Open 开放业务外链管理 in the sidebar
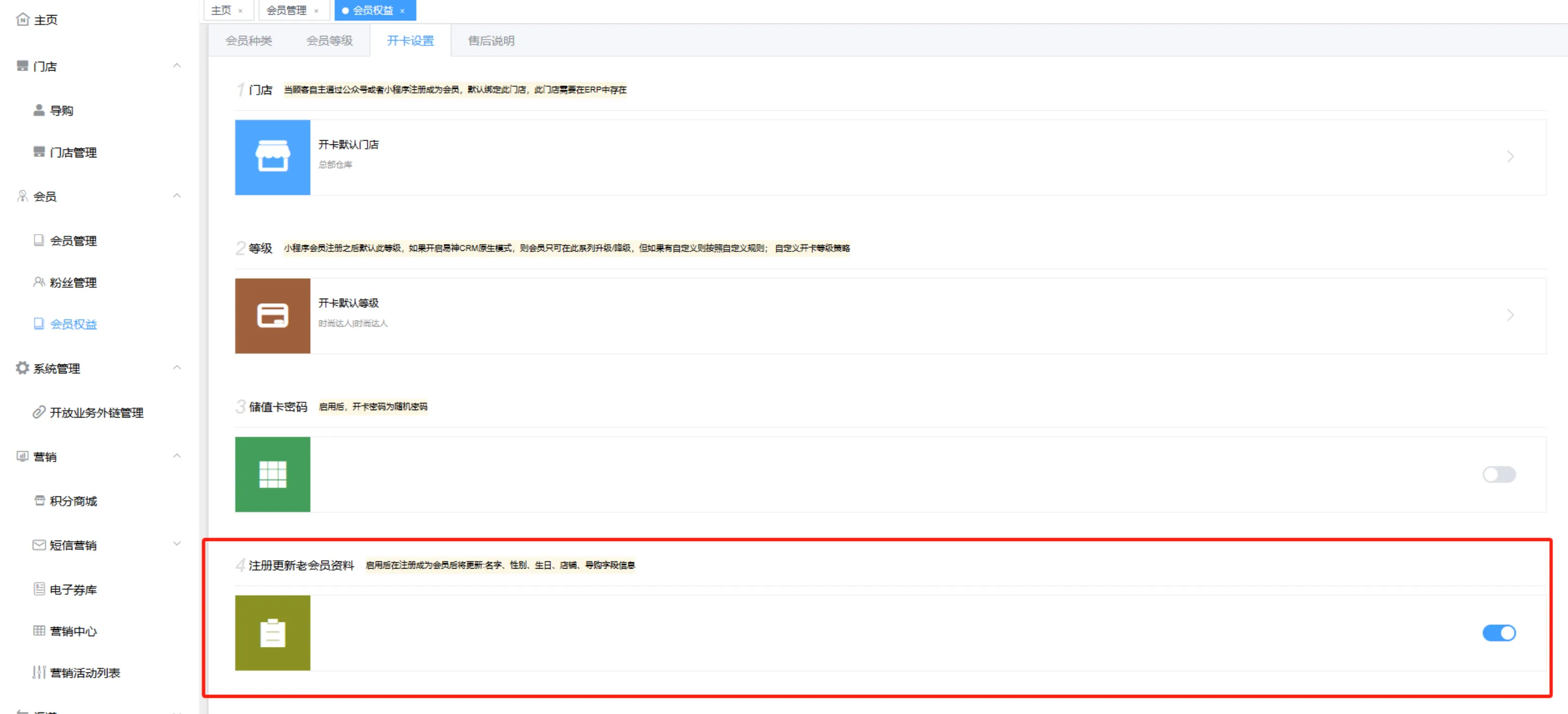Viewport: 1568px width, 714px height. click(x=96, y=413)
